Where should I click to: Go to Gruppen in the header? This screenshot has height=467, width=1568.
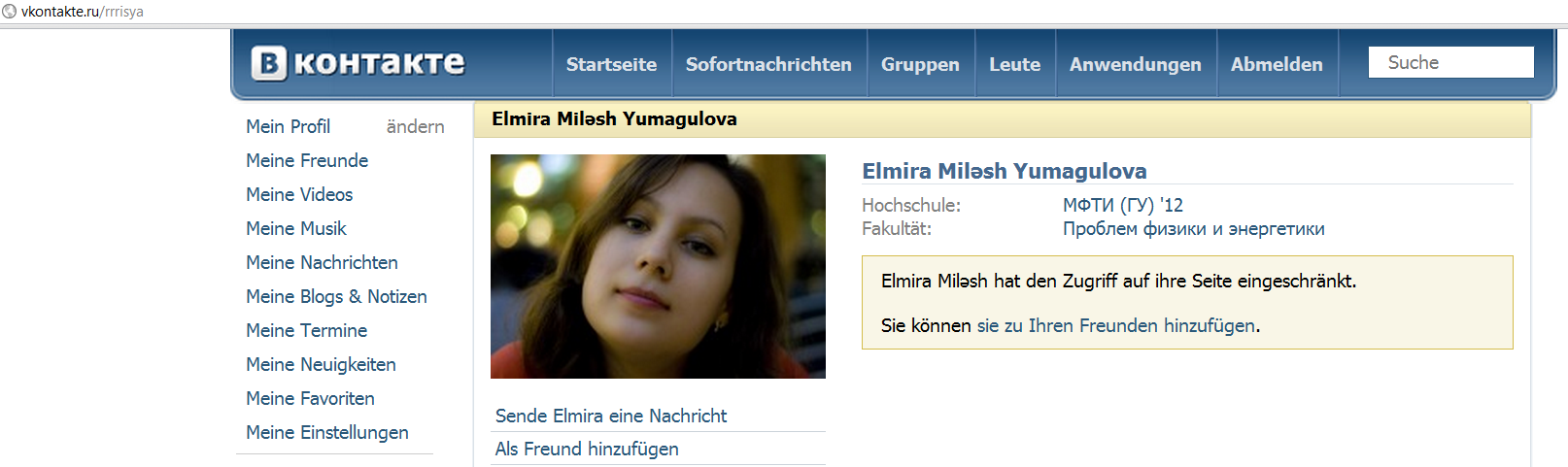920,64
